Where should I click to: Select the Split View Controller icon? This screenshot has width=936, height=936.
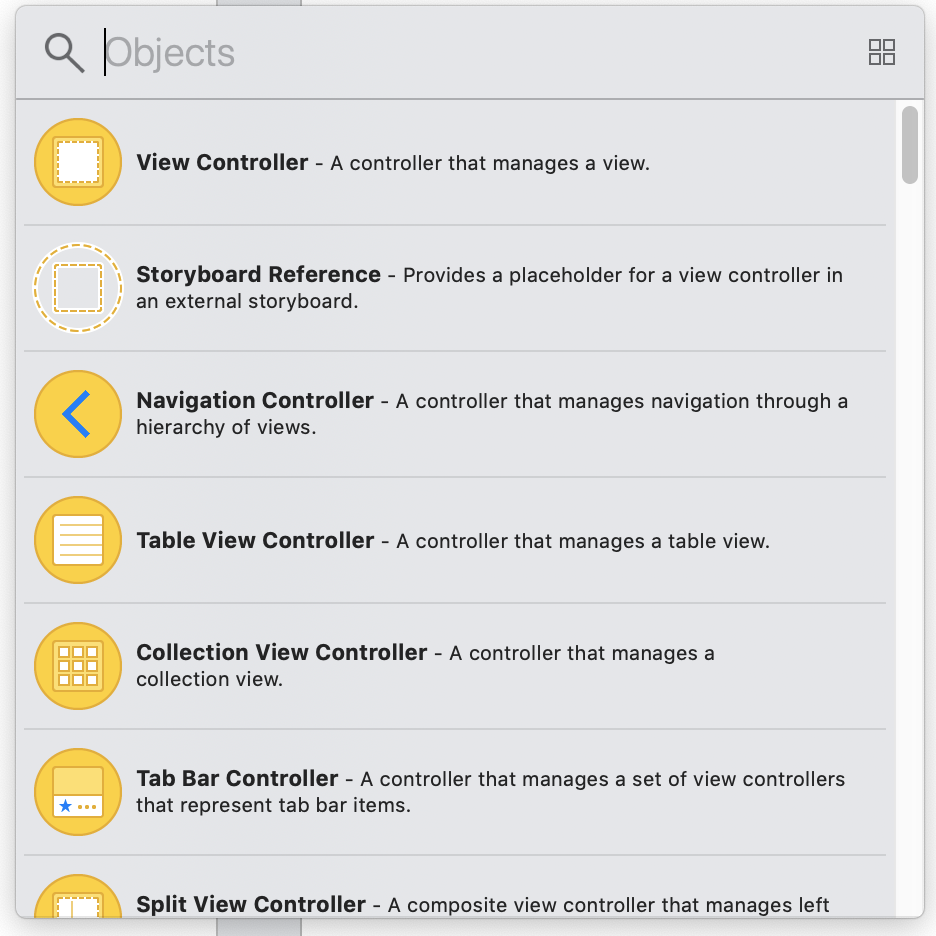pyautogui.click(x=78, y=905)
